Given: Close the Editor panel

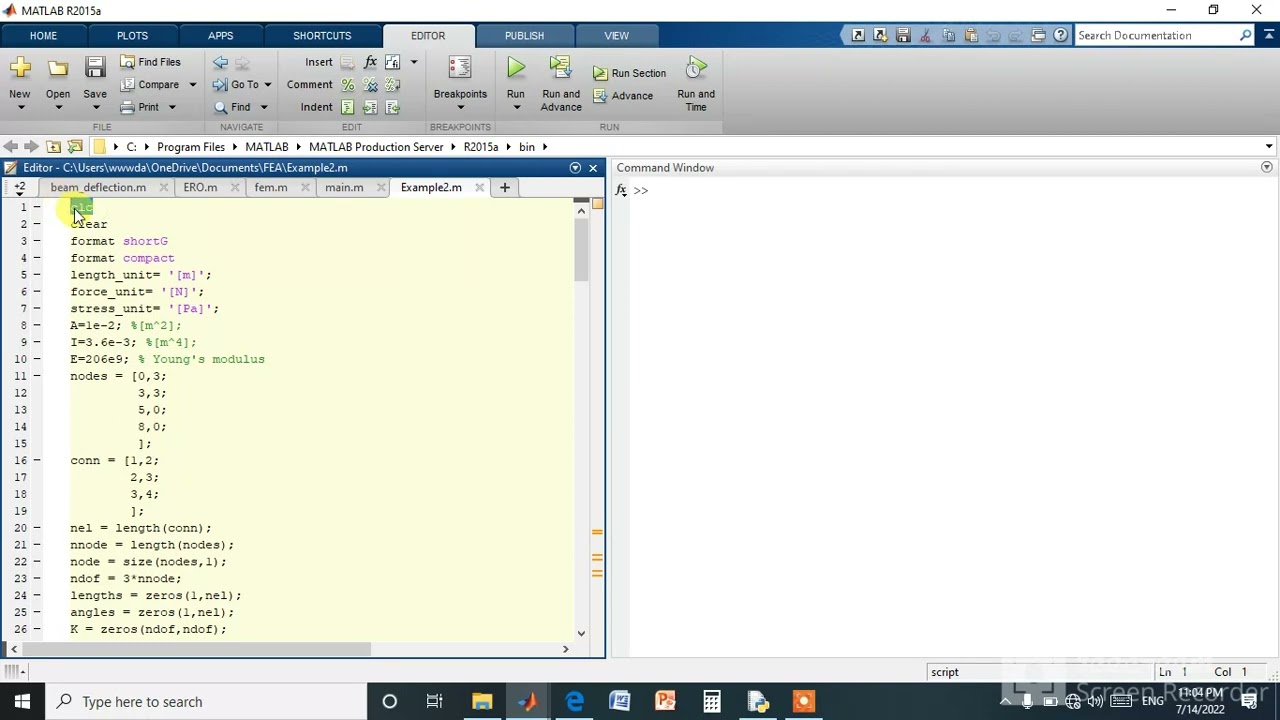Looking at the screenshot, I should point(593,168).
